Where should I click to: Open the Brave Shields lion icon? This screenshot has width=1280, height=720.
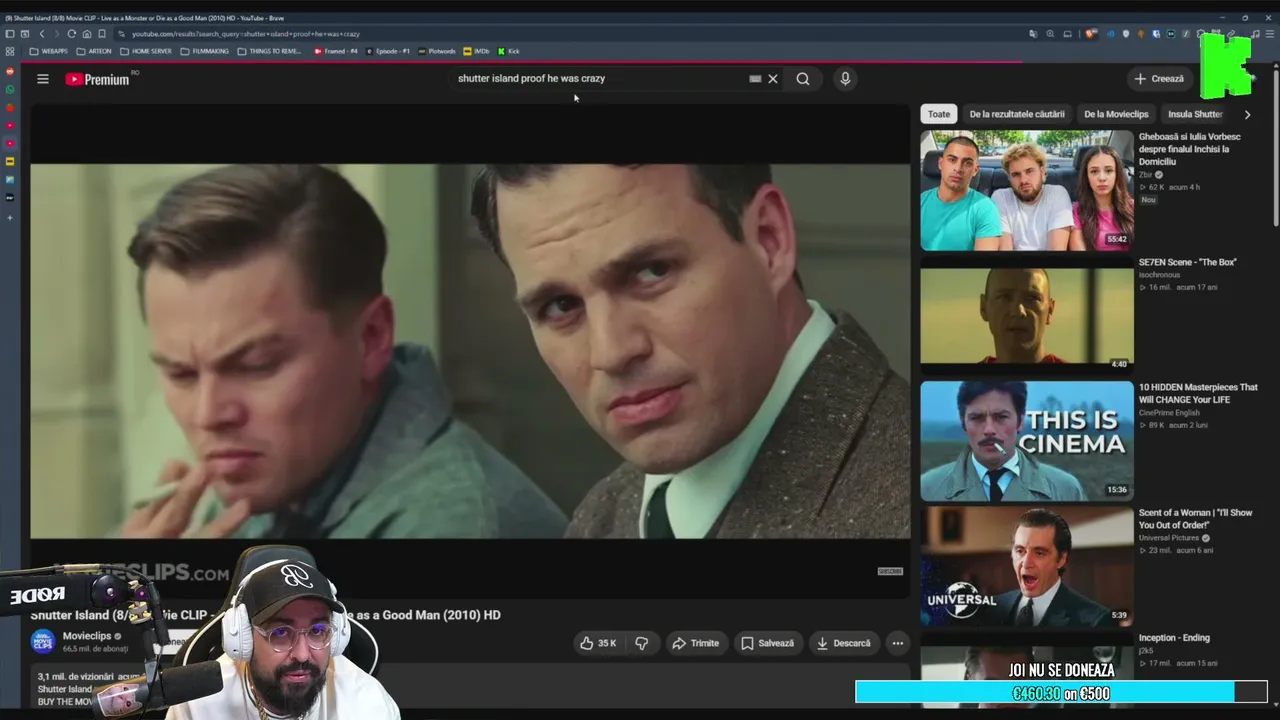pyautogui.click(x=1092, y=34)
